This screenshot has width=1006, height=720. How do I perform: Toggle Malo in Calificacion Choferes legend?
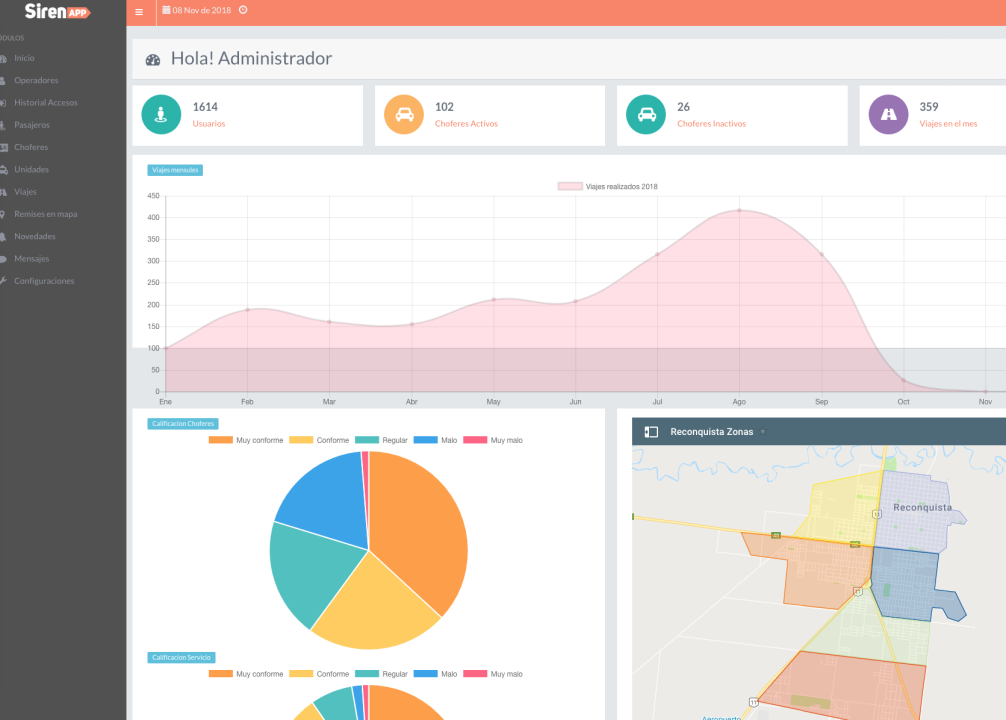[x=435, y=440]
